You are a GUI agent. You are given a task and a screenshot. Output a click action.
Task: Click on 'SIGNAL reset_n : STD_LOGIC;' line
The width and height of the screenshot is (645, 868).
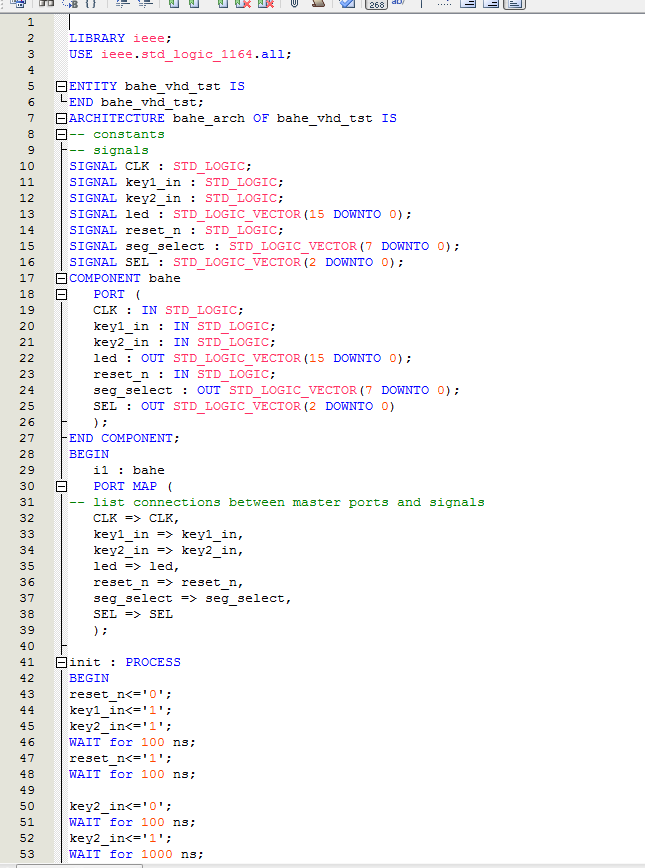coord(176,231)
